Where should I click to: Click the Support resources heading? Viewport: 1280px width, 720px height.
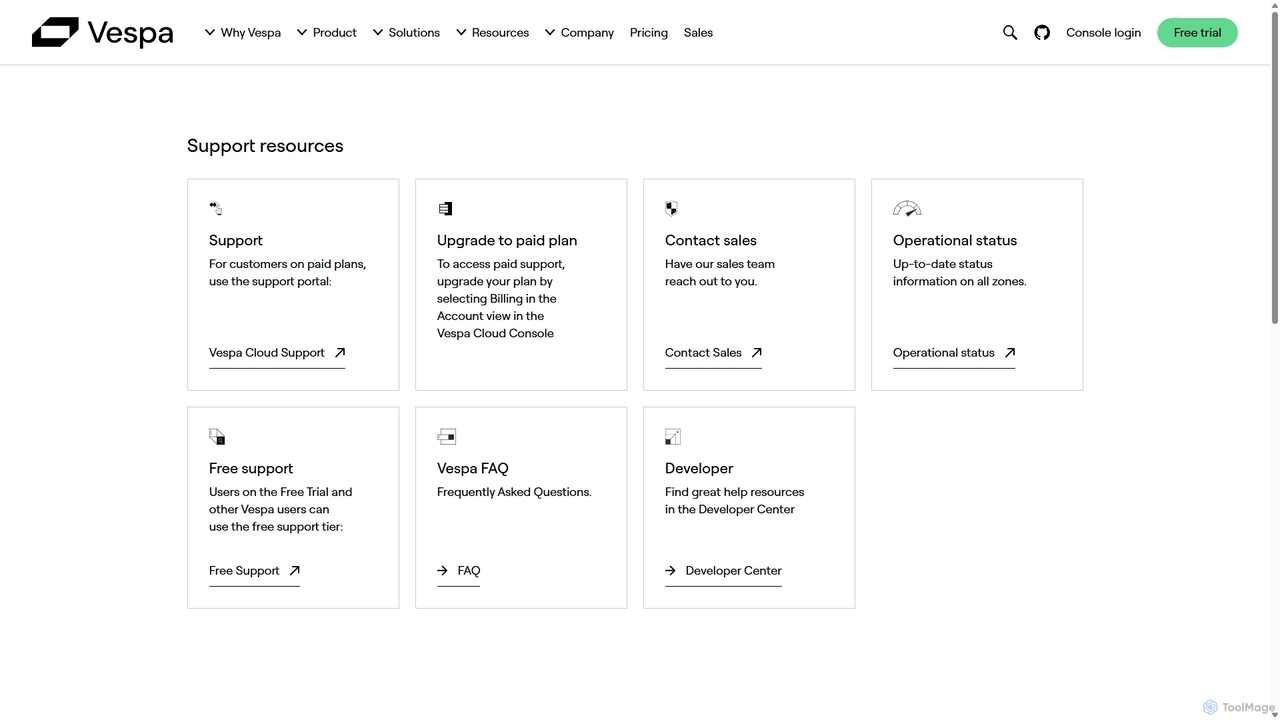pos(265,146)
